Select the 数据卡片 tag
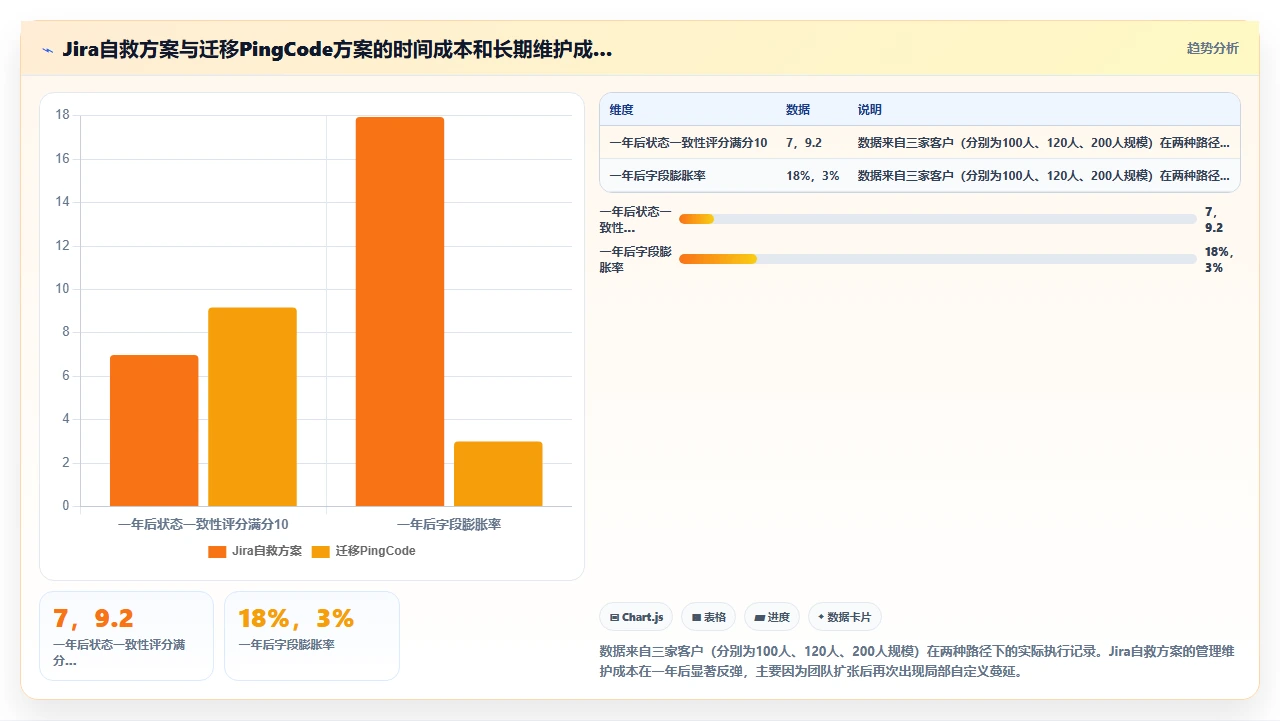Screen dimensions: 1280x721 845,617
